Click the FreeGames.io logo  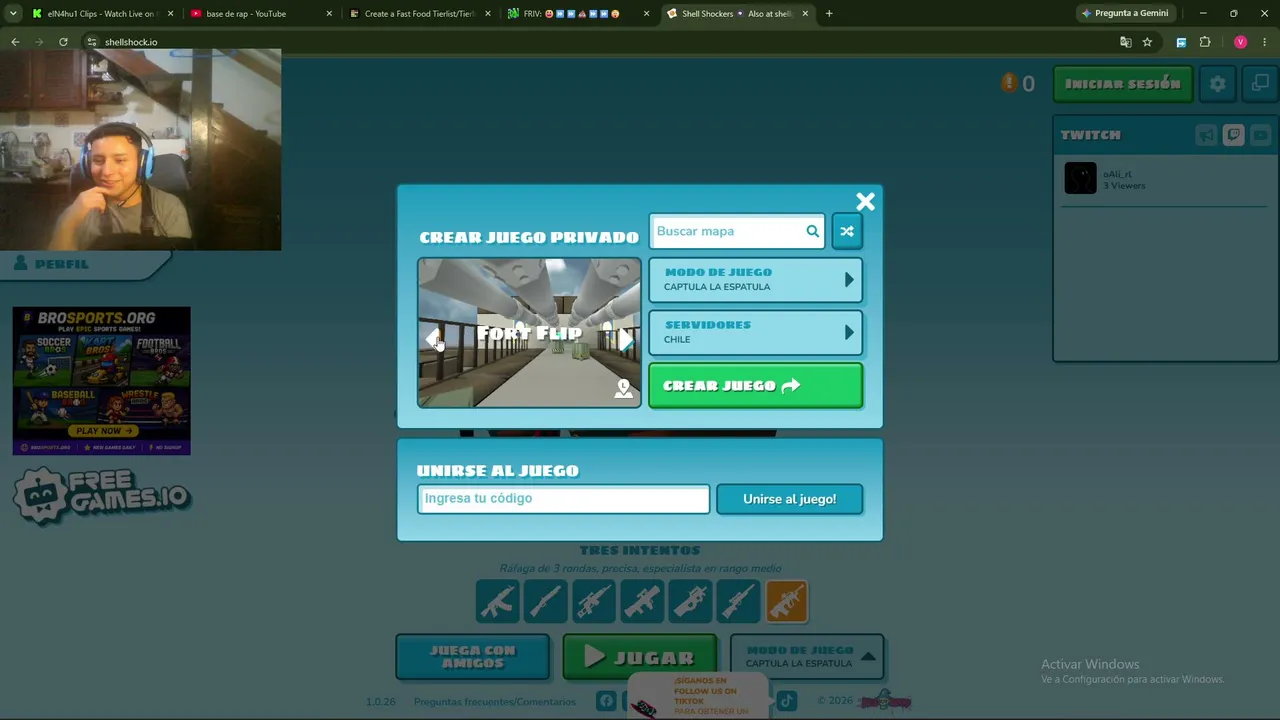(x=101, y=496)
